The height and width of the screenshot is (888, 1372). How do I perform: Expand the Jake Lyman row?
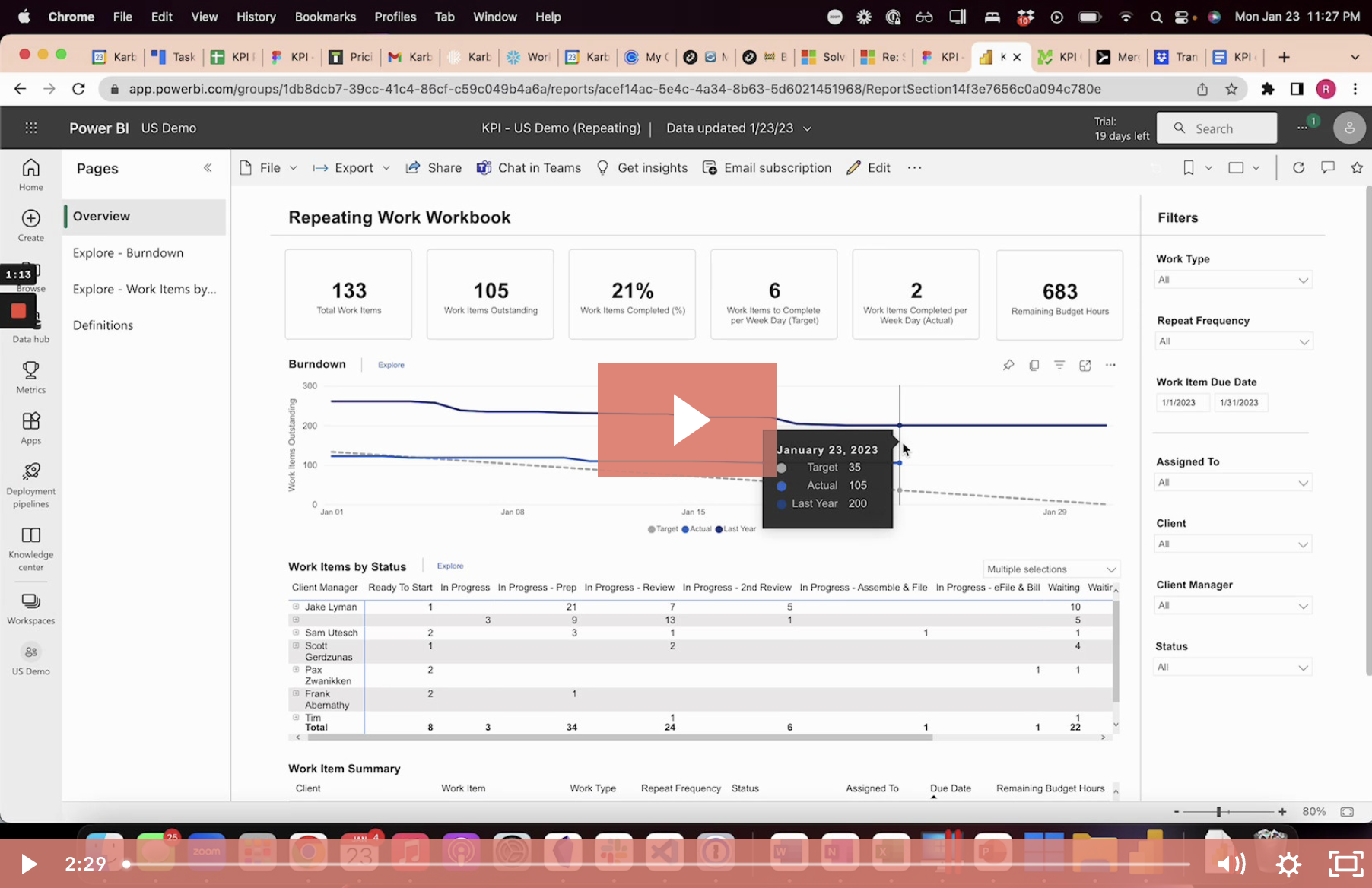[296, 607]
